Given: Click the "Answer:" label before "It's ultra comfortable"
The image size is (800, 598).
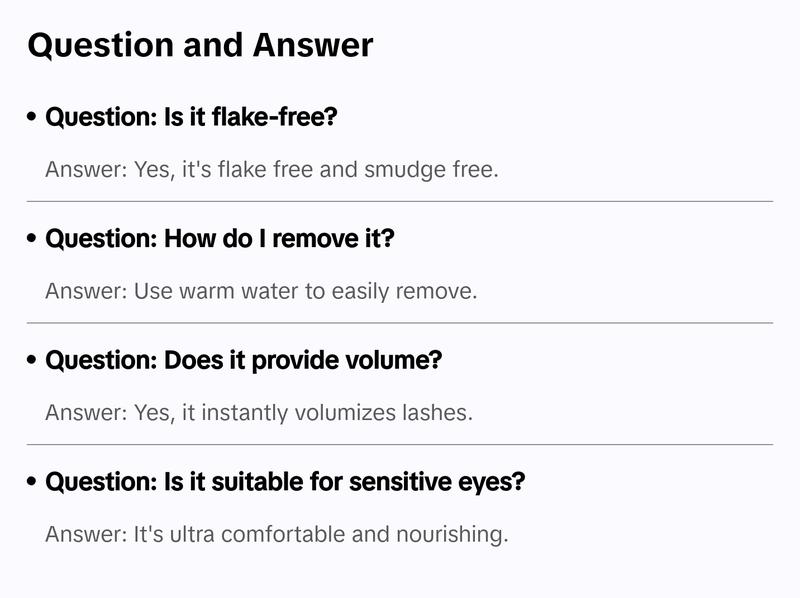Looking at the screenshot, I should pos(85,534).
